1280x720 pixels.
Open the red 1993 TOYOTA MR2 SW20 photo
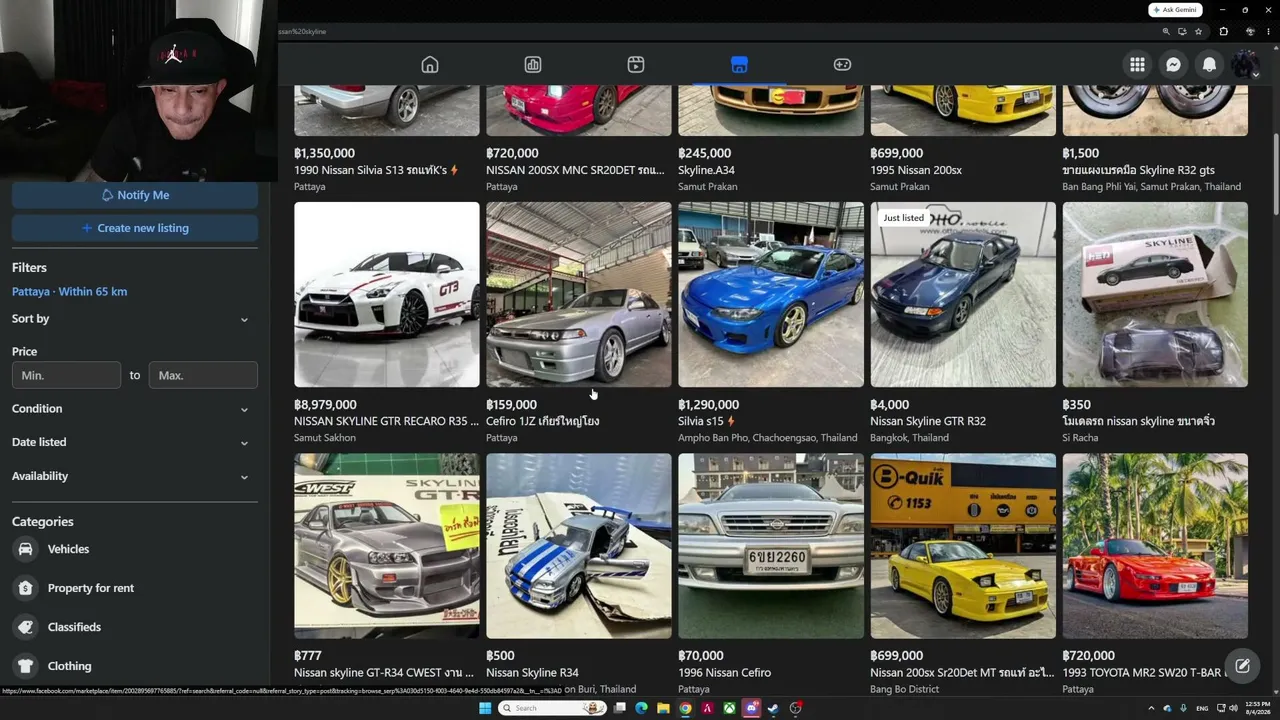(1155, 546)
